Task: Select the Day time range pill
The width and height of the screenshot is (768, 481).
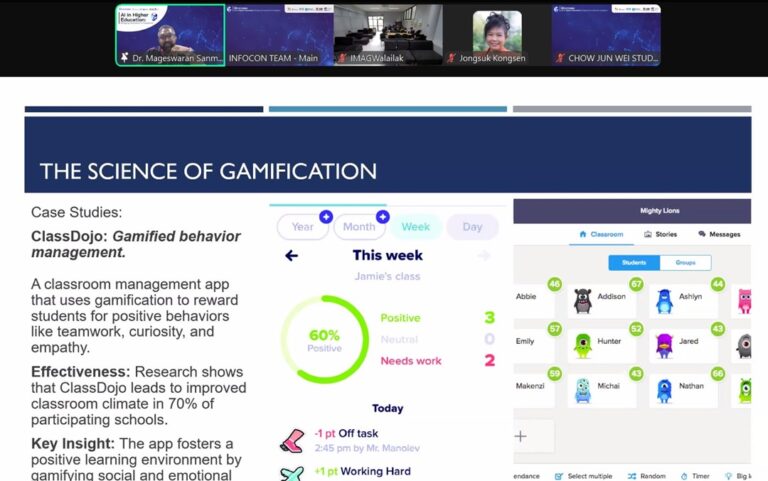Action: click(x=472, y=227)
